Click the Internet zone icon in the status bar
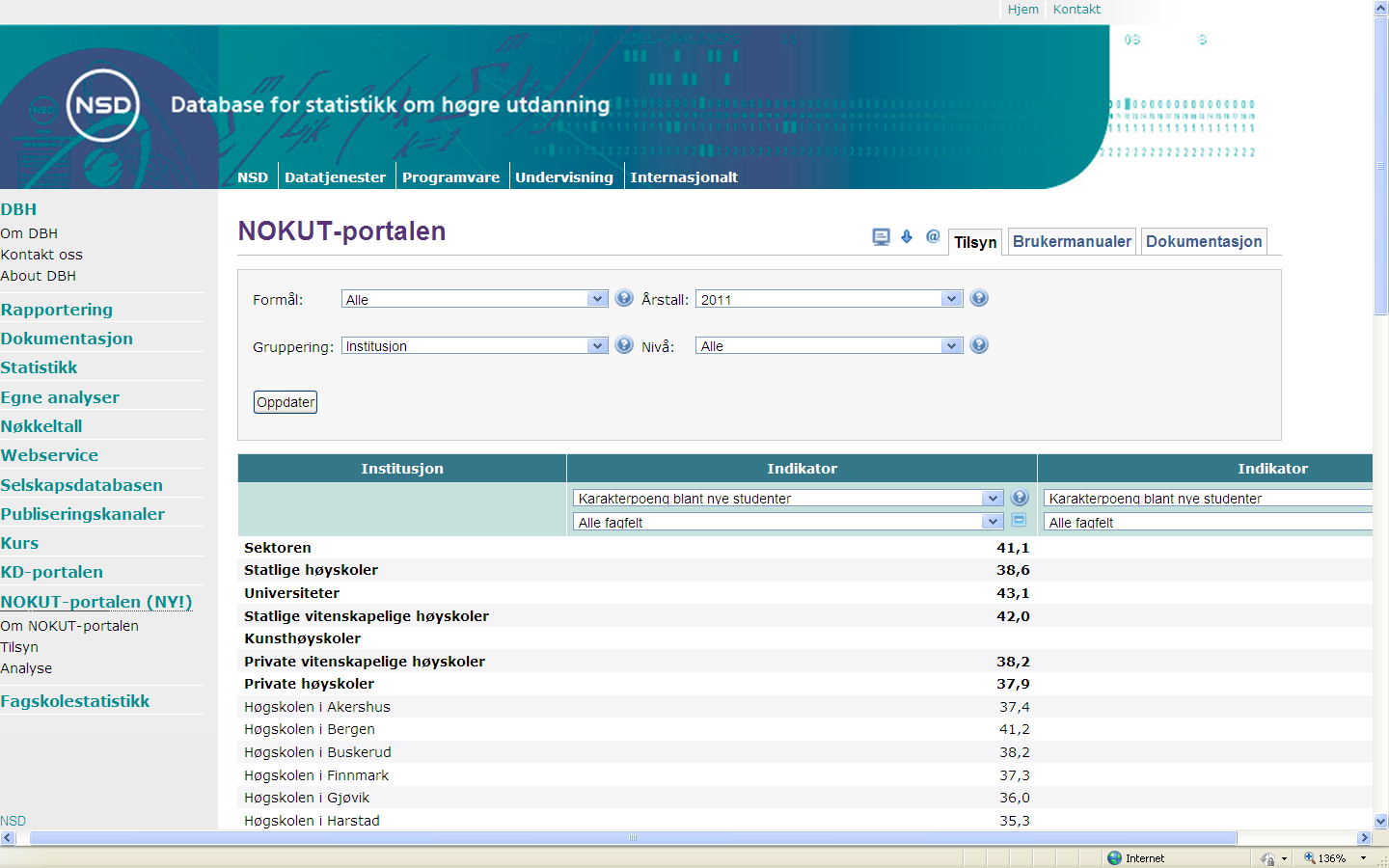Screen dimensions: 1389x868 1115,857
